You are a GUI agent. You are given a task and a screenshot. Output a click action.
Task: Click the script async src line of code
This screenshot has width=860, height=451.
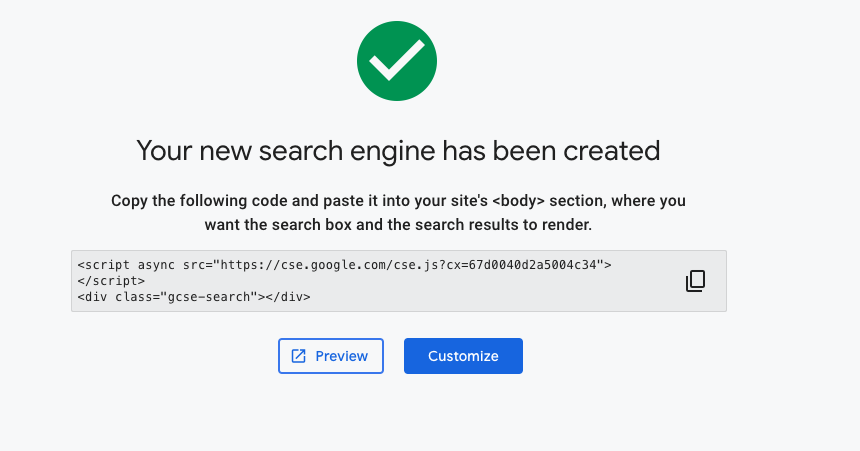344,265
